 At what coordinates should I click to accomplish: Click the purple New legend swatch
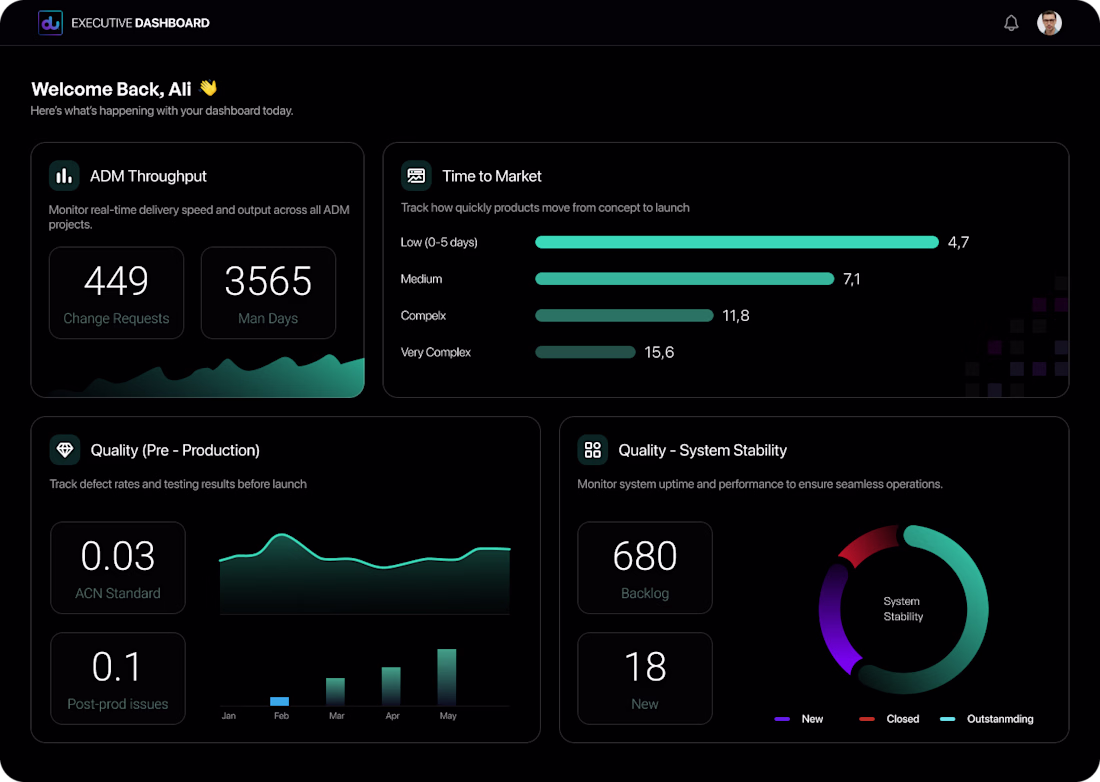(782, 719)
